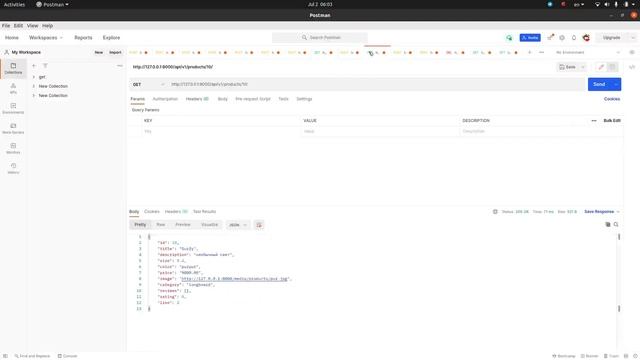Open the Mock Servers sidebar panel
The image size is (640, 360).
click(x=13, y=128)
